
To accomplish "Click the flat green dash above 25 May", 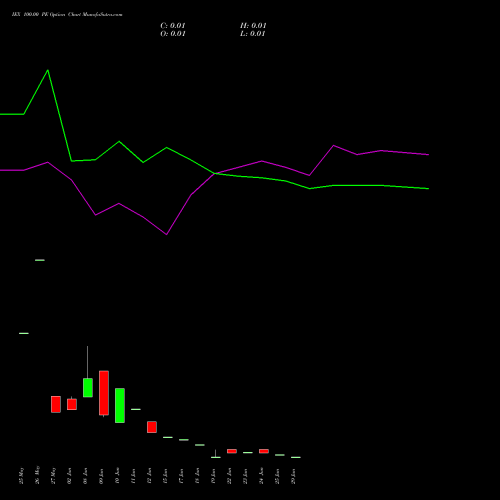I will 24,333.
